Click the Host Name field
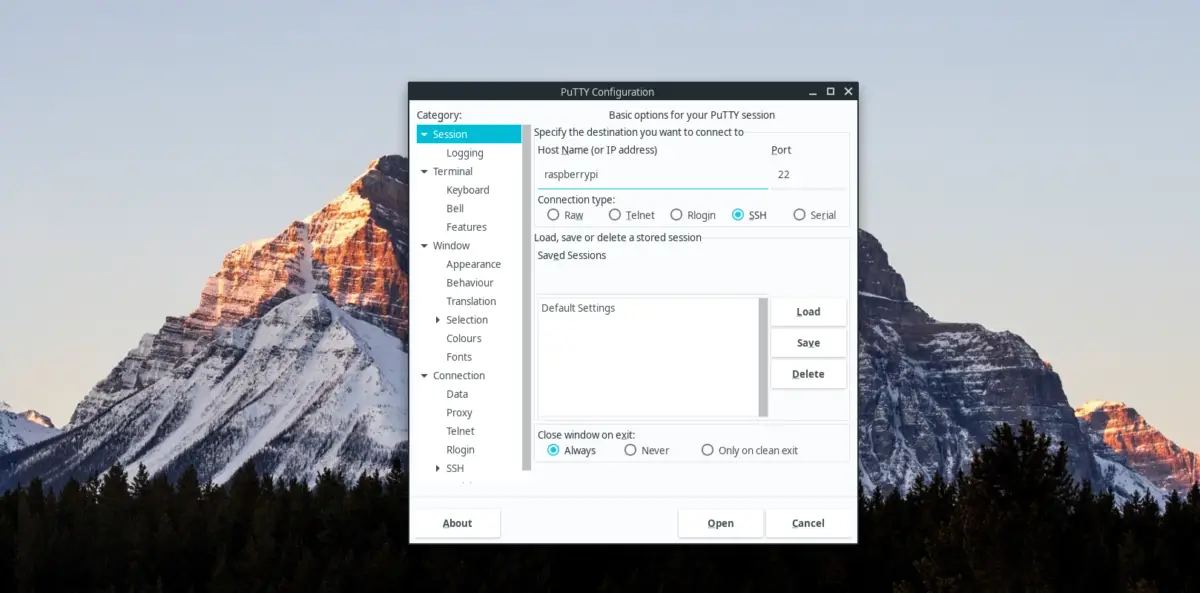Screen dimensions: 1200x593 [x=652, y=174]
